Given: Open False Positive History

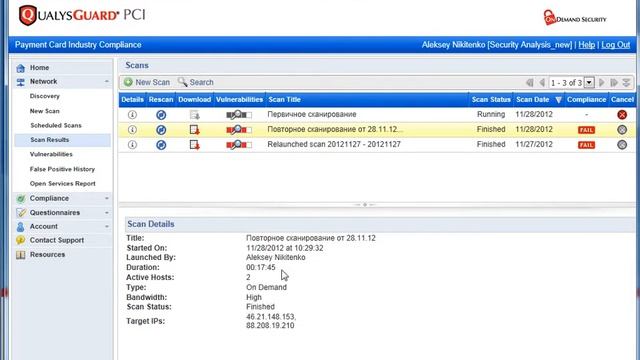Looking at the screenshot, I should pos(62,169).
